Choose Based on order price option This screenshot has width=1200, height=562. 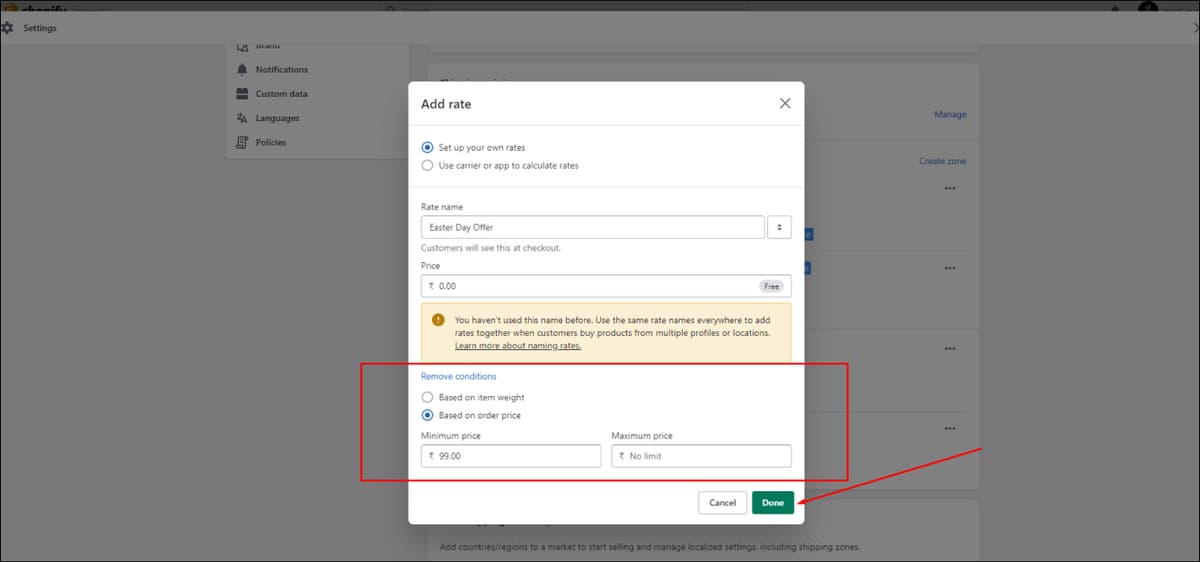coord(428,415)
